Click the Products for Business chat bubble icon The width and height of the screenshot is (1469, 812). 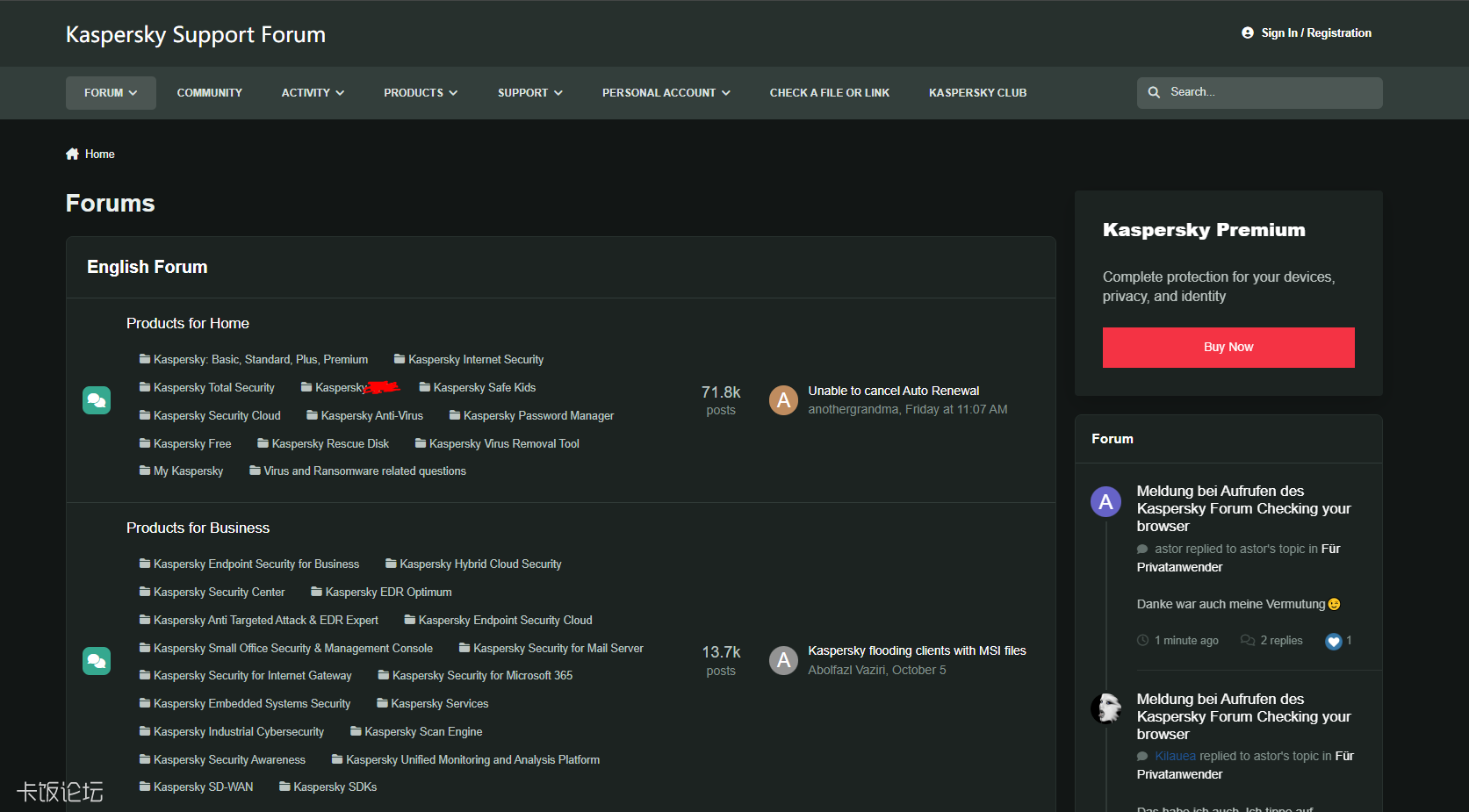(97, 660)
